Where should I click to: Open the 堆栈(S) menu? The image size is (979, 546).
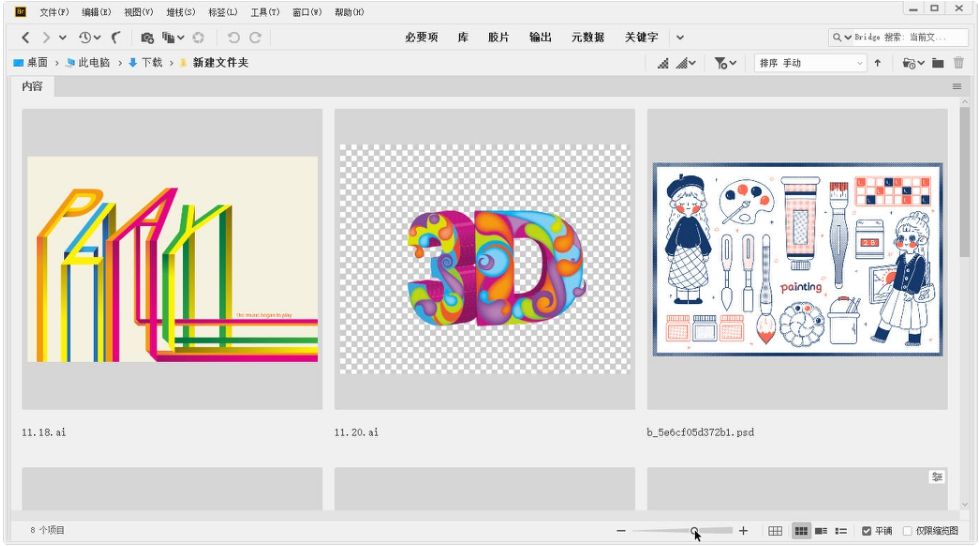(180, 12)
